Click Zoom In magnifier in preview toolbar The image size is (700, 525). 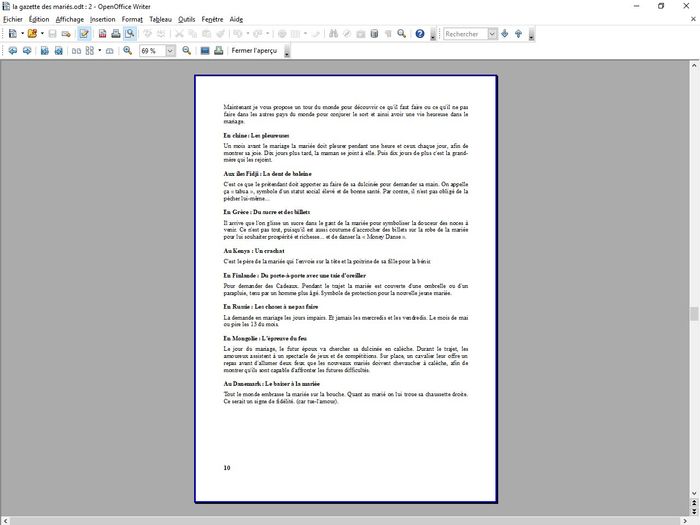(128, 50)
